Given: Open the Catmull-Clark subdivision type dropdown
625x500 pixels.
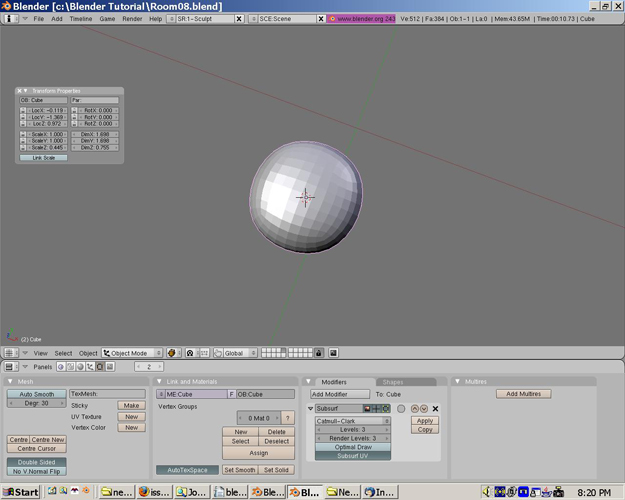Looking at the screenshot, I should [x=352, y=421].
